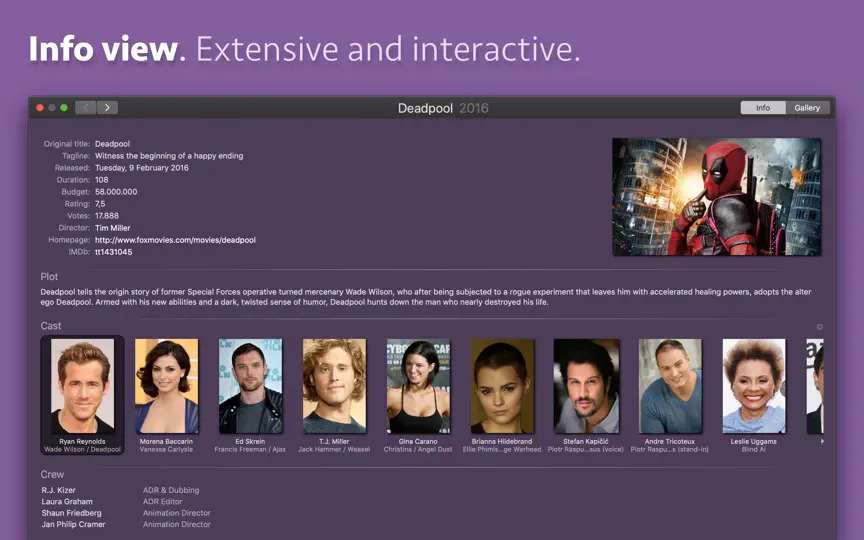Click the release date Tuesday, 9 February 2016
This screenshot has width=864, height=540.
click(x=142, y=168)
